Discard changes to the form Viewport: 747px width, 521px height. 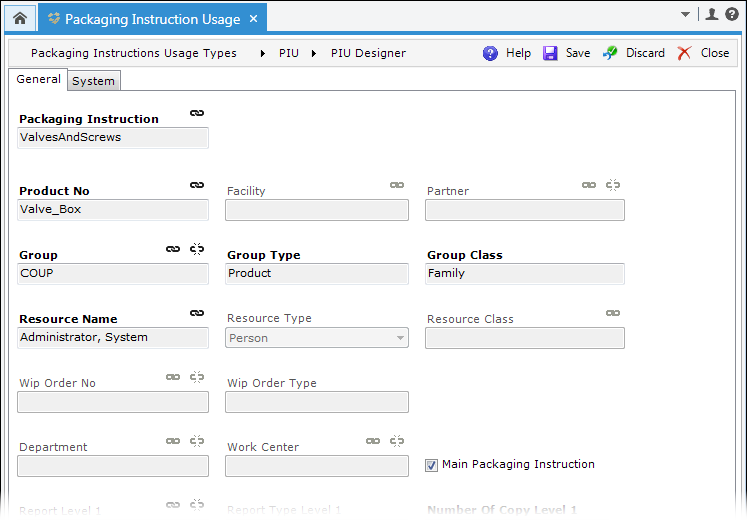[634, 53]
